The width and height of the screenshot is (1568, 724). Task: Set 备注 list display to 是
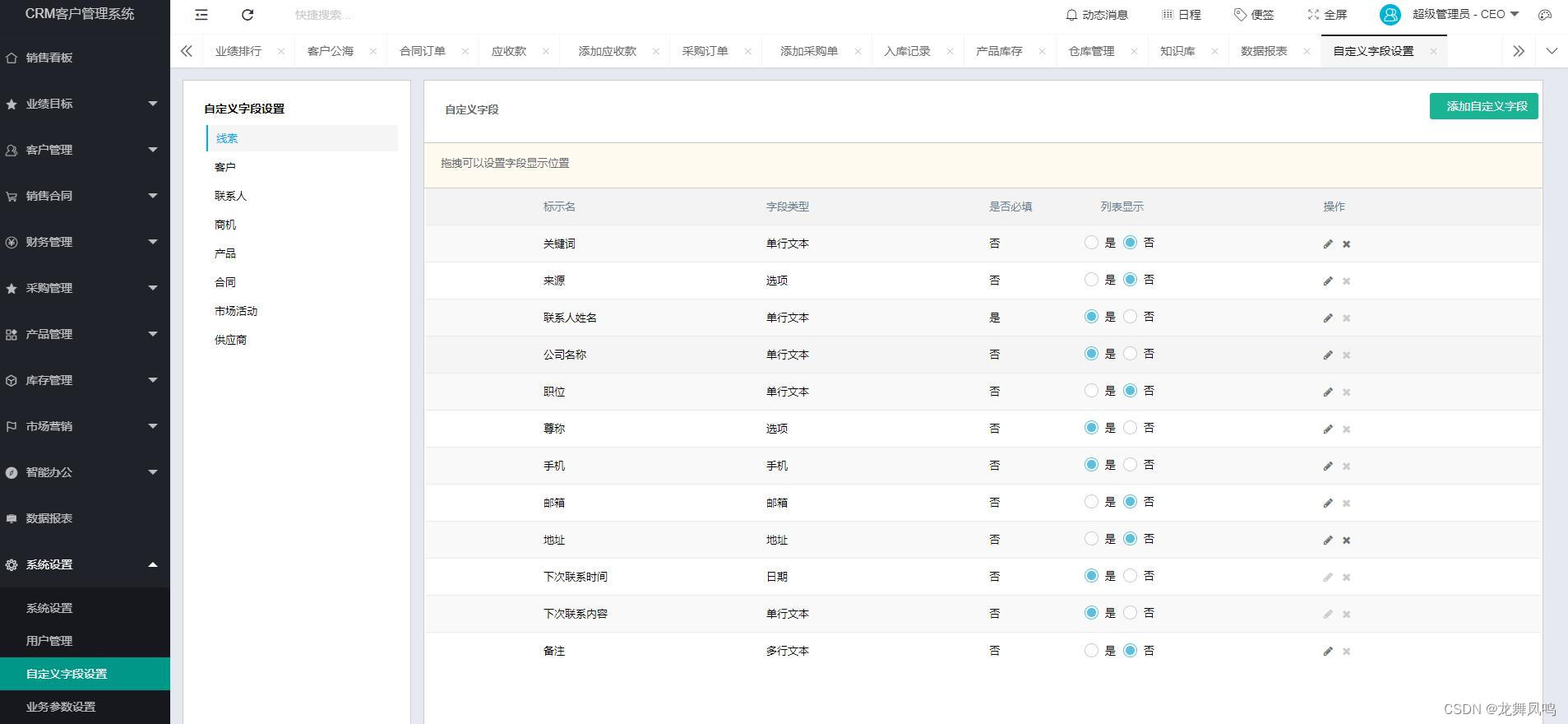click(x=1091, y=651)
